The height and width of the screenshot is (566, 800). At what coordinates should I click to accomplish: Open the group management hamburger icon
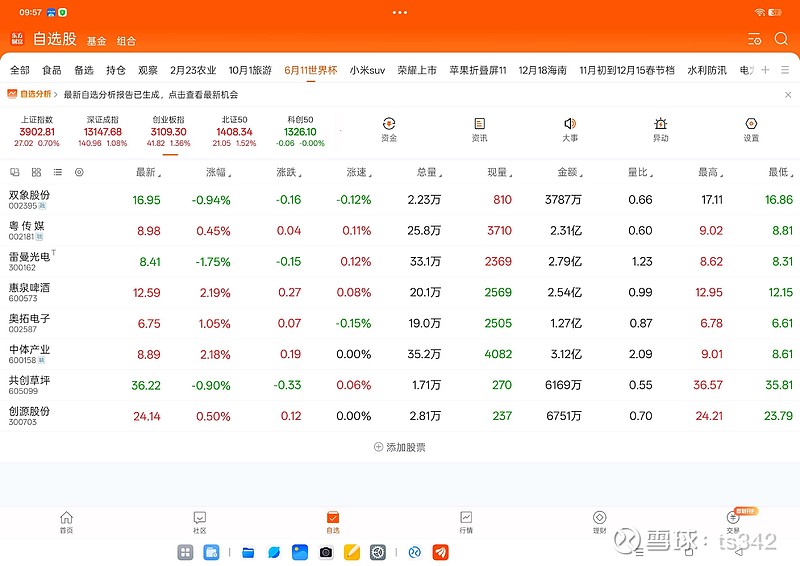(785, 70)
